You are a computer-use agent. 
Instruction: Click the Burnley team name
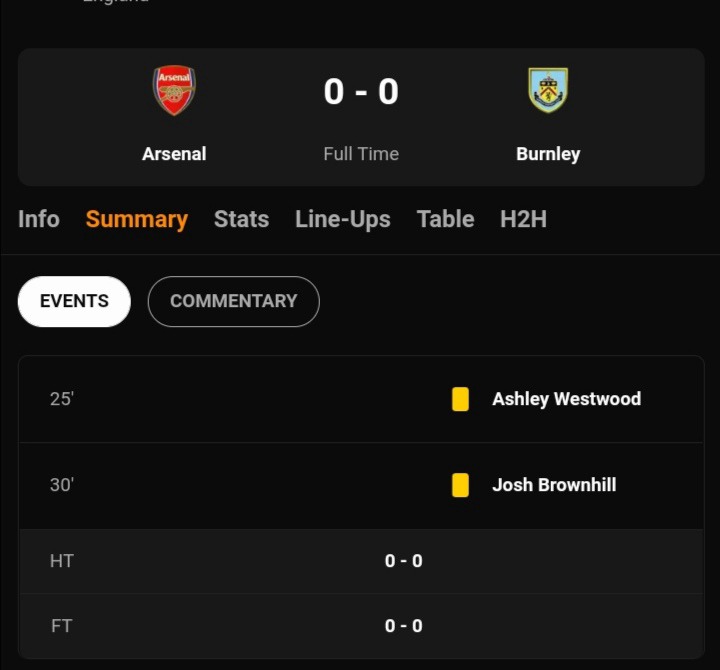pos(548,154)
